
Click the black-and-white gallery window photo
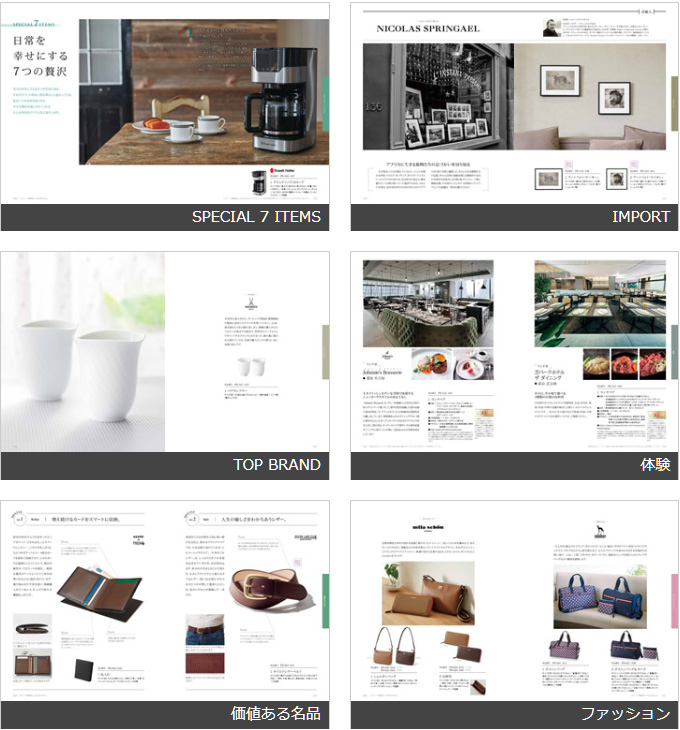[438, 97]
